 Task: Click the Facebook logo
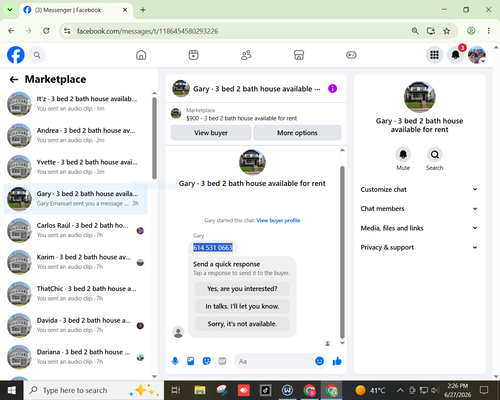coord(16,55)
